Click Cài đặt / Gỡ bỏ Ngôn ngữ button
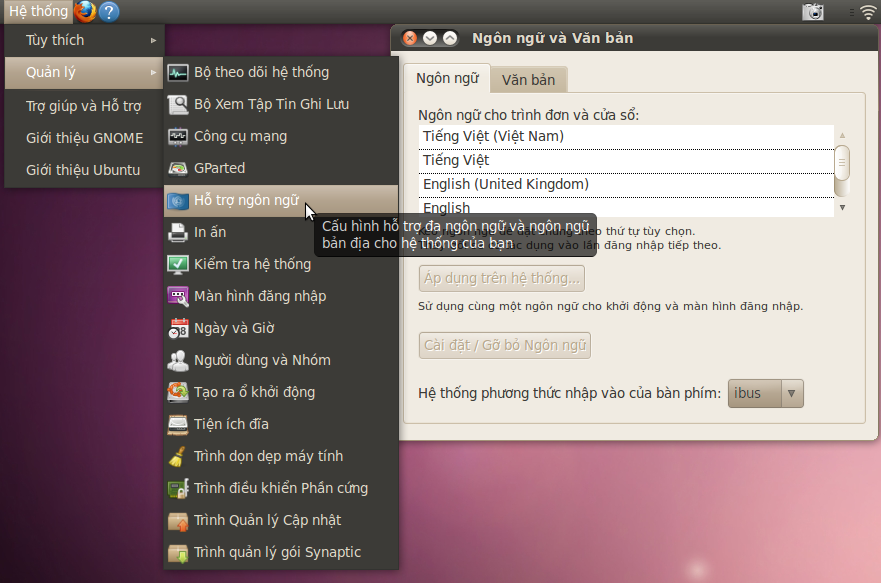881x583 pixels. click(505, 346)
